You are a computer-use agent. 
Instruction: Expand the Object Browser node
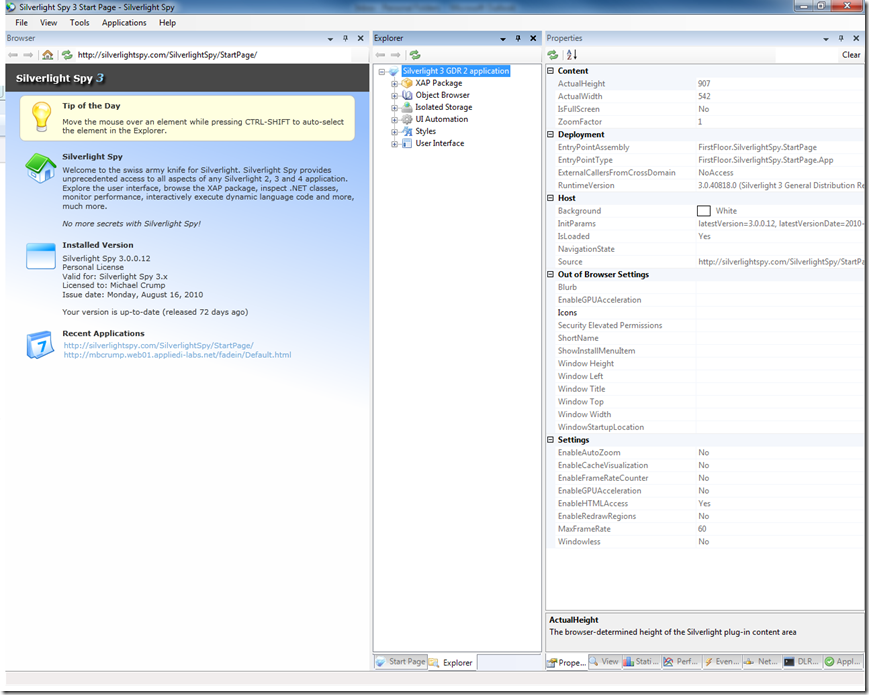click(395, 95)
